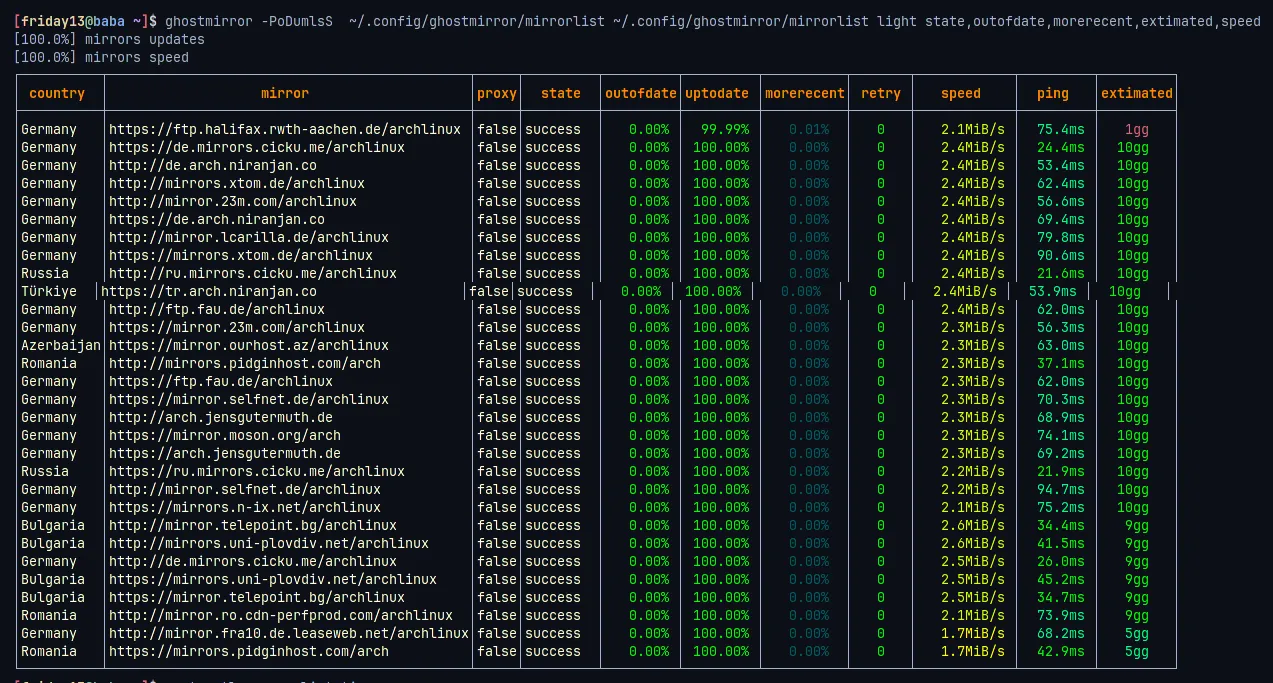The height and width of the screenshot is (683, 1273).
Task: Select the https://mirror.moson.org/arch URL
Action: point(225,435)
